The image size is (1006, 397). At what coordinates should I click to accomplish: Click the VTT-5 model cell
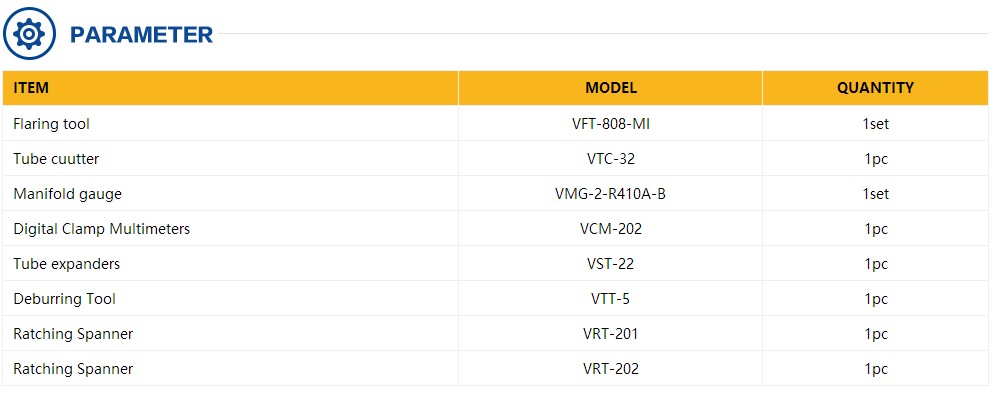click(x=611, y=298)
